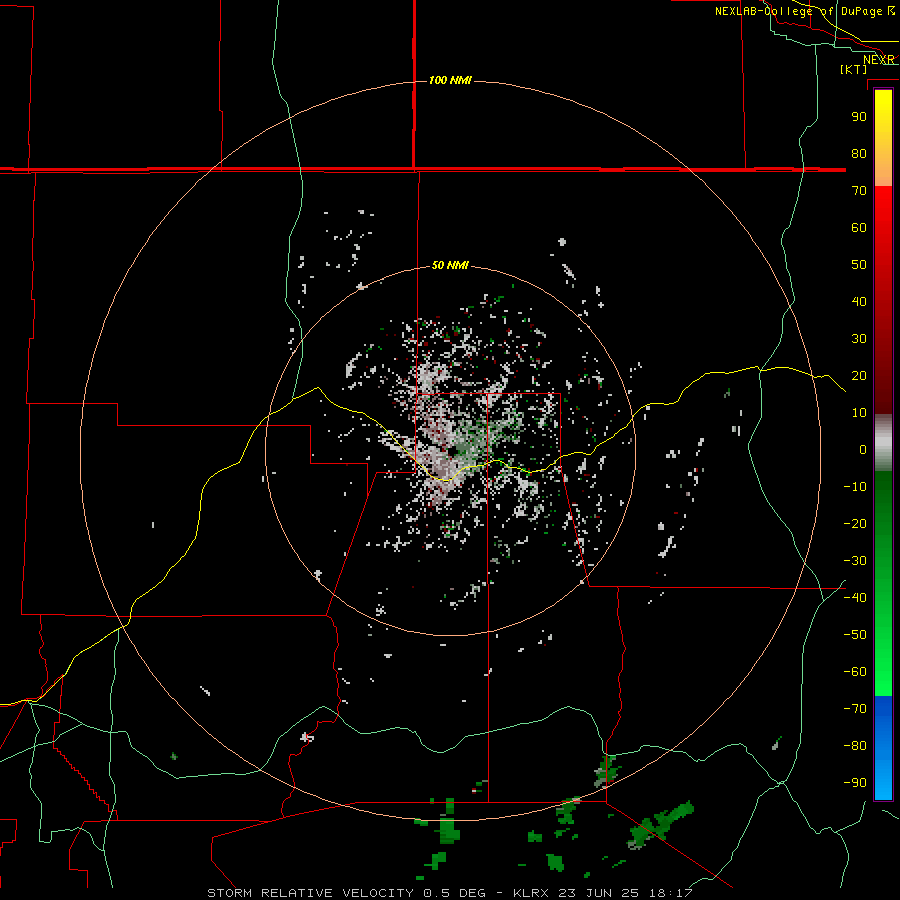Image resolution: width=900 pixels, height=900 pixels.
Task: Click the -90 value on the velocity scale
Action: pyautogui.click(x=855, y=782)
